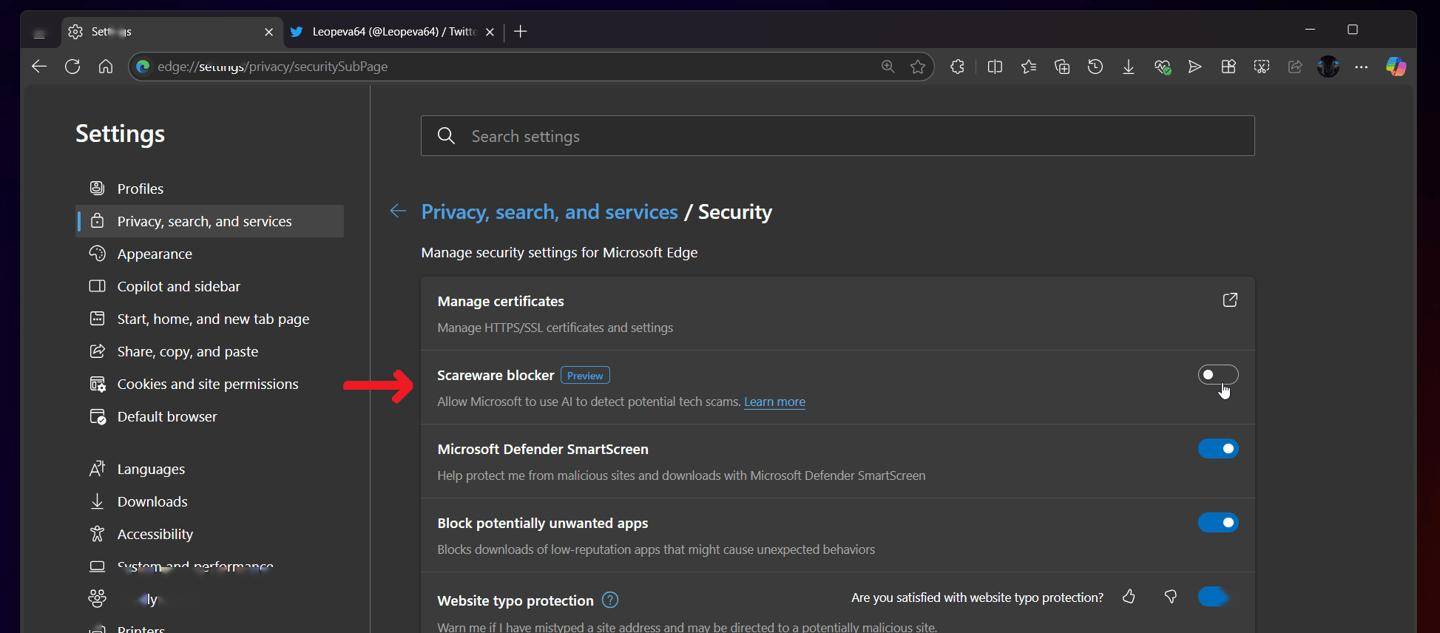Click the paper-plane send icon in toolbar

(x=1195, y=67)
